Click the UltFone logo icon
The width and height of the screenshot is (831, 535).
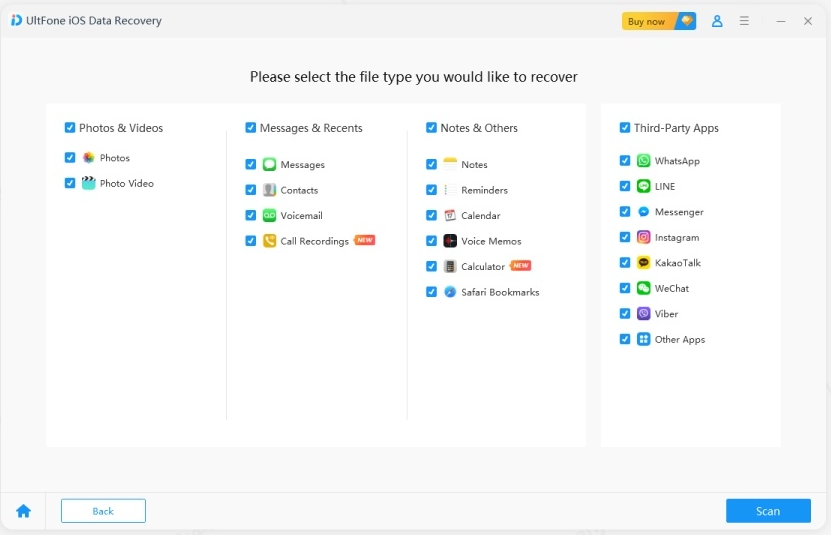click(16, 20)
